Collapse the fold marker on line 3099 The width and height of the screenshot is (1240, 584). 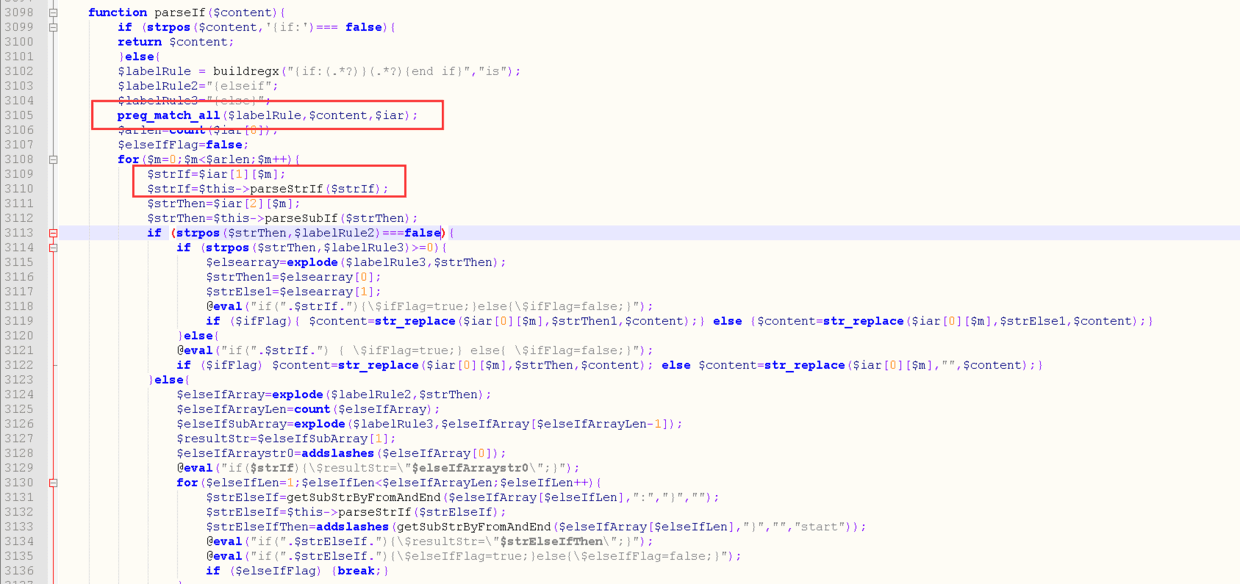(x=53, y=28)
